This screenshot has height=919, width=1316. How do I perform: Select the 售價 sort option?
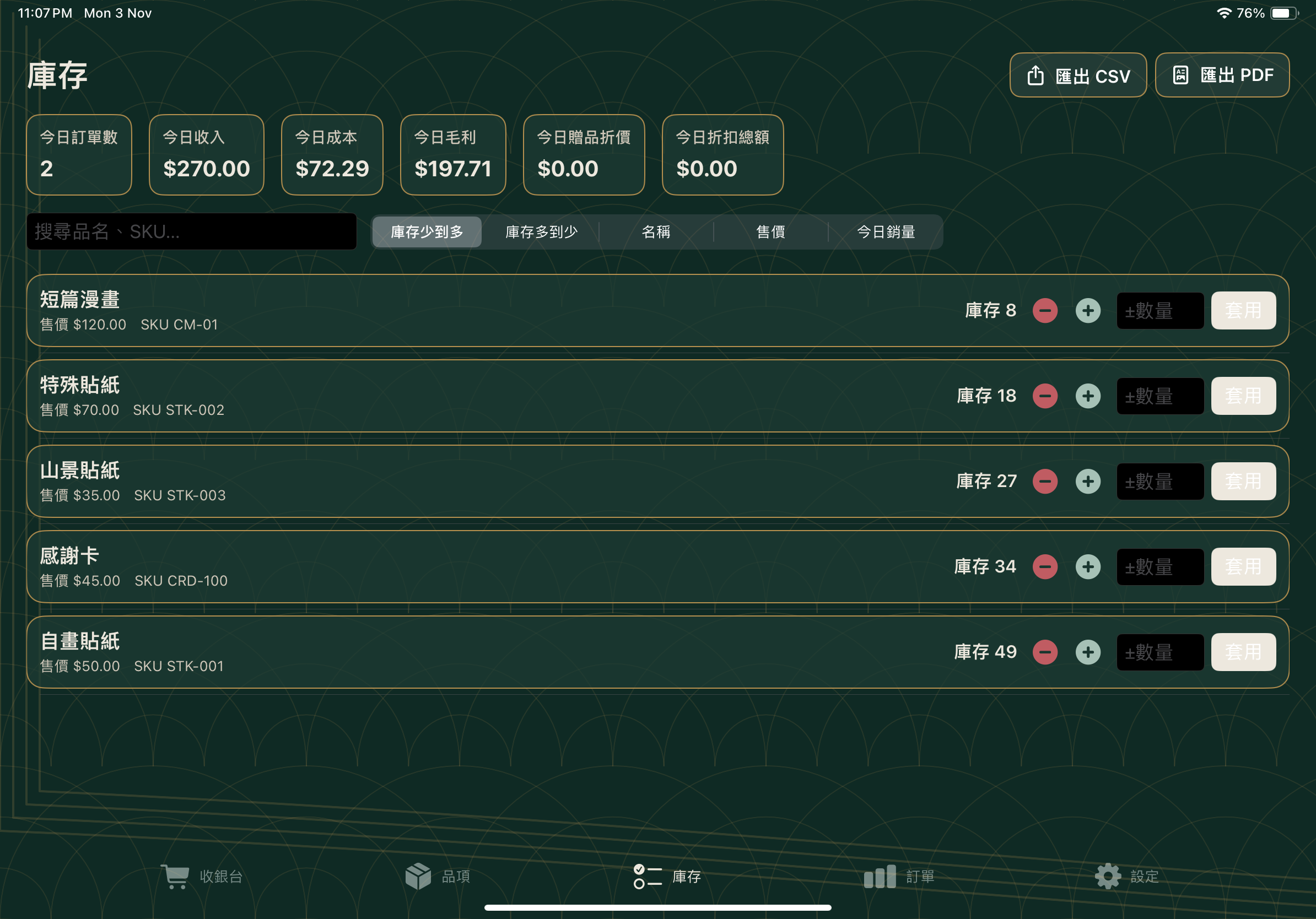770,232
